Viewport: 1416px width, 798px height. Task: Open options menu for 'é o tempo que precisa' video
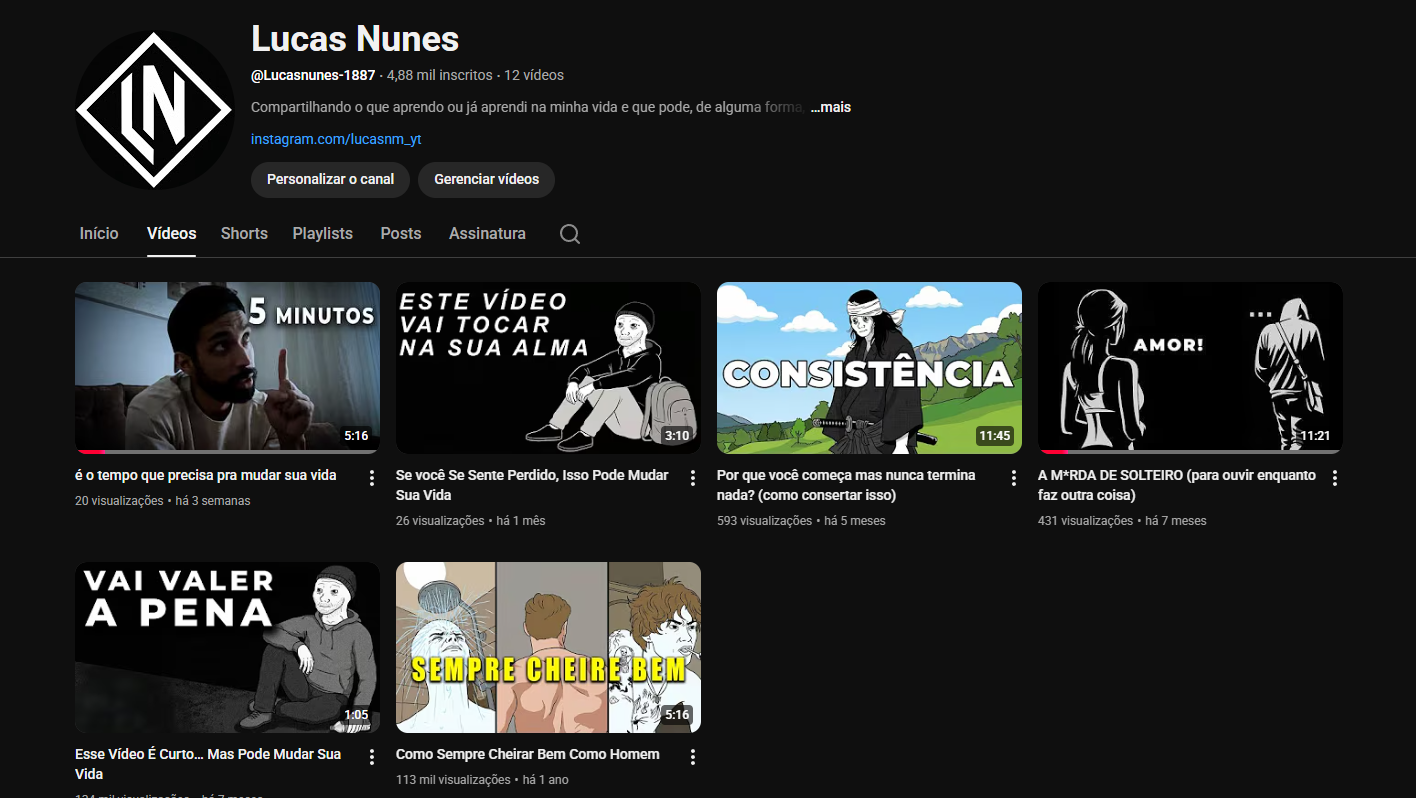click(x=372, y=478)
